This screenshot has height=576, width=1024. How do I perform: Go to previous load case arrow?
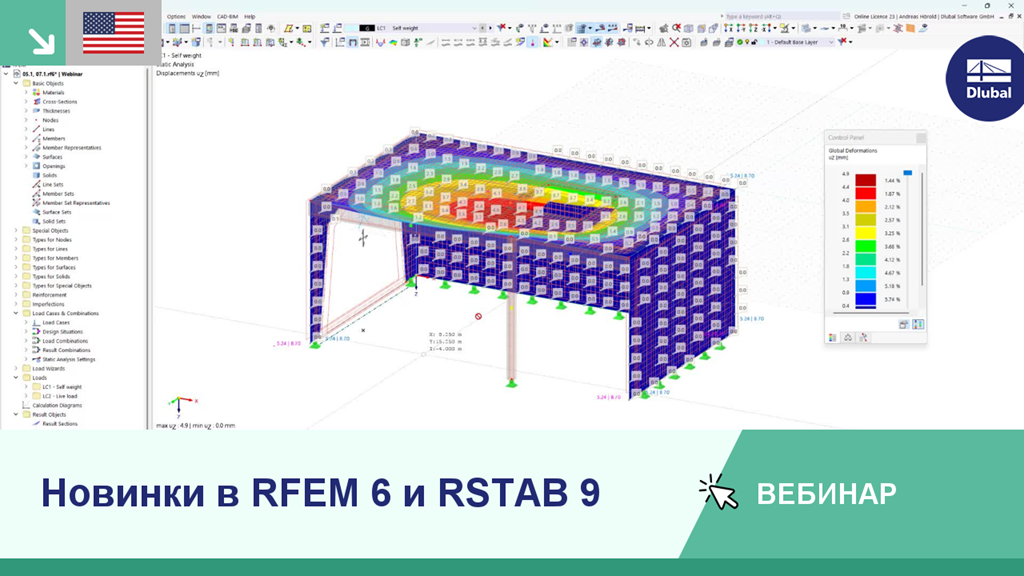pos(483,28)
